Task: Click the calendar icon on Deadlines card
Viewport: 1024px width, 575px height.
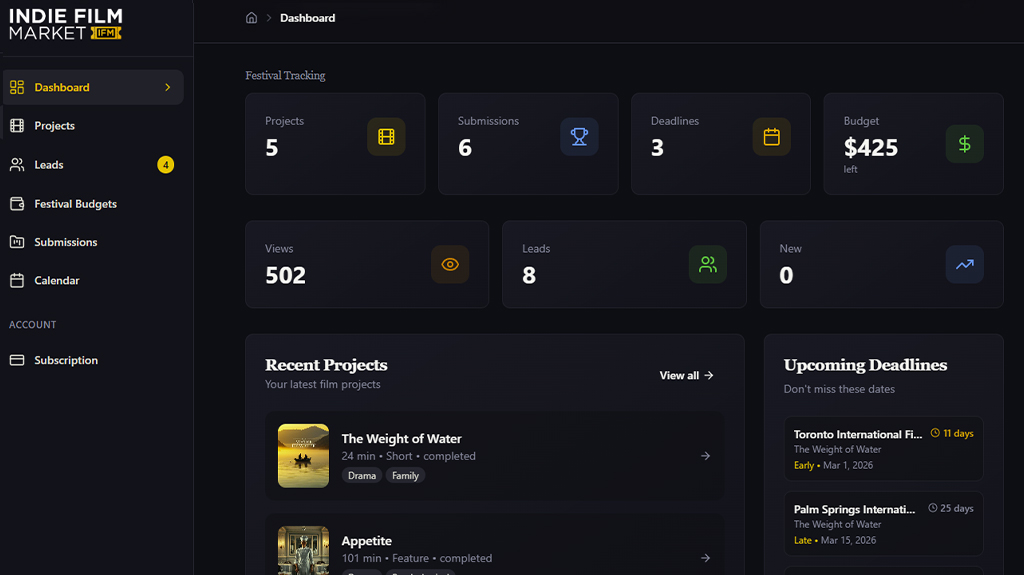Action: click(x=771, y=137)
